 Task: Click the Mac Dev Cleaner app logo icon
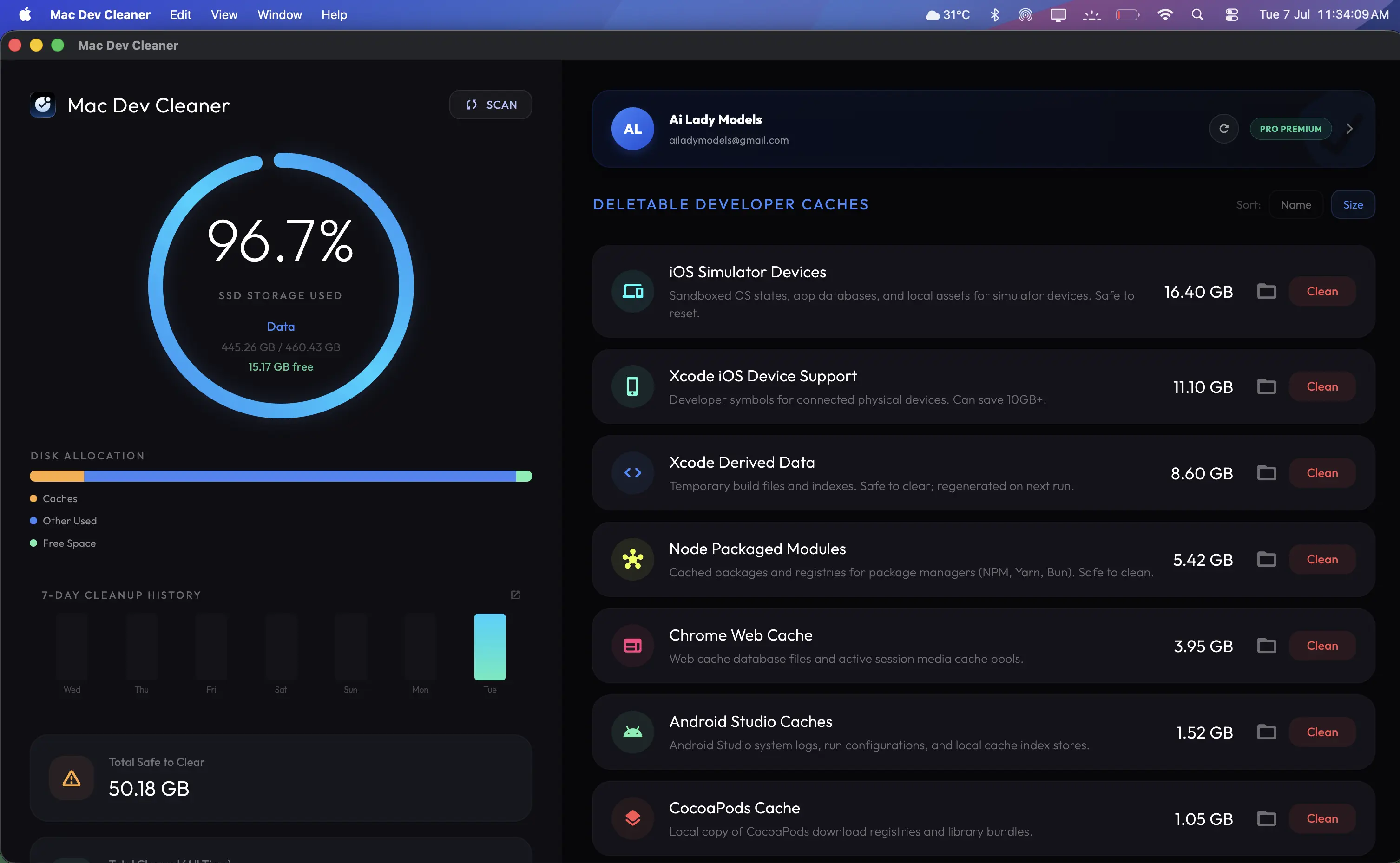43,105
